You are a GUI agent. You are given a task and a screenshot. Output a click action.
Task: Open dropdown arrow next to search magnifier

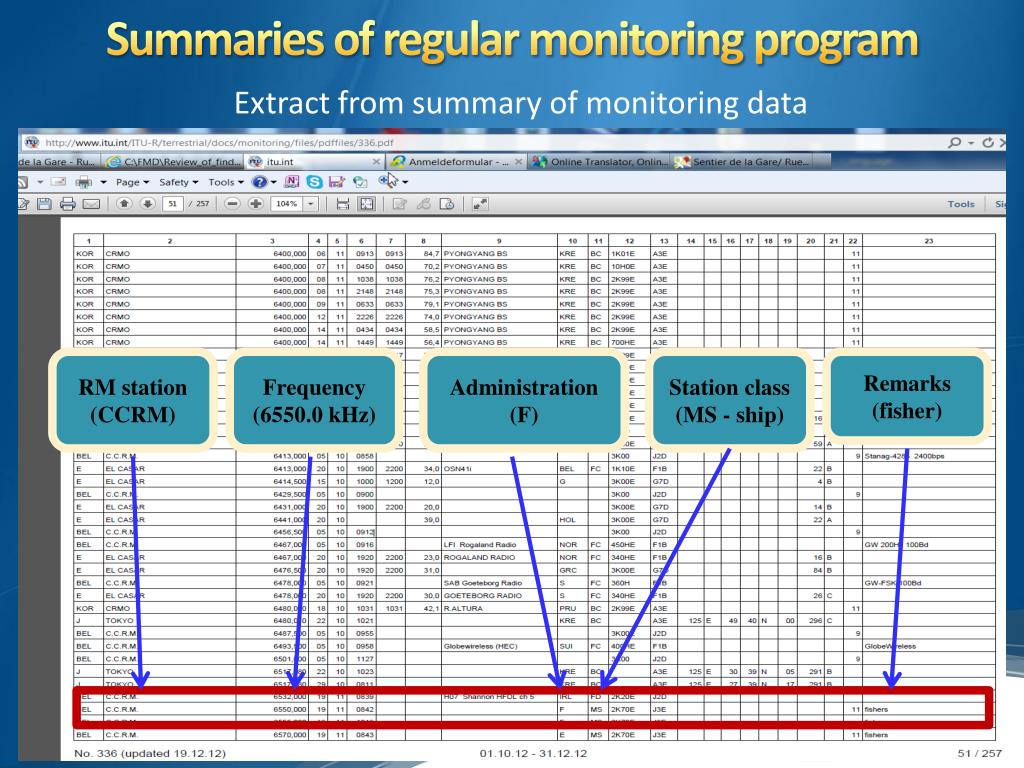[x=971, y=142]
